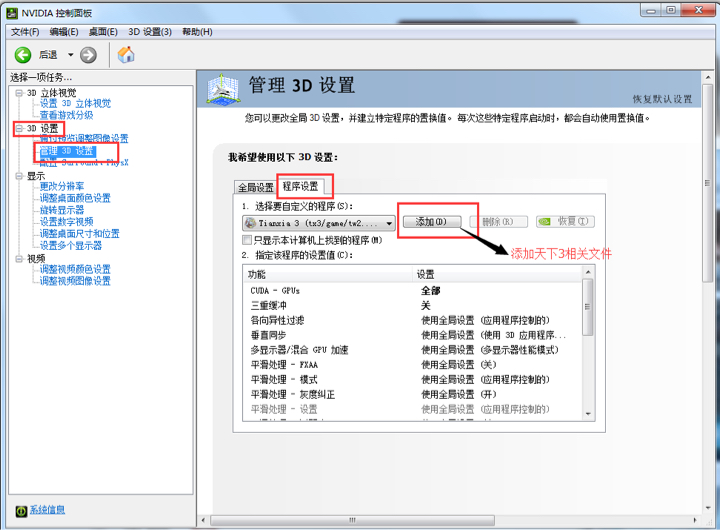Image resolution: width=720 pixels, height=530 pixels.
Task: Open the 文件(F) menu
Action: [25, 32]
